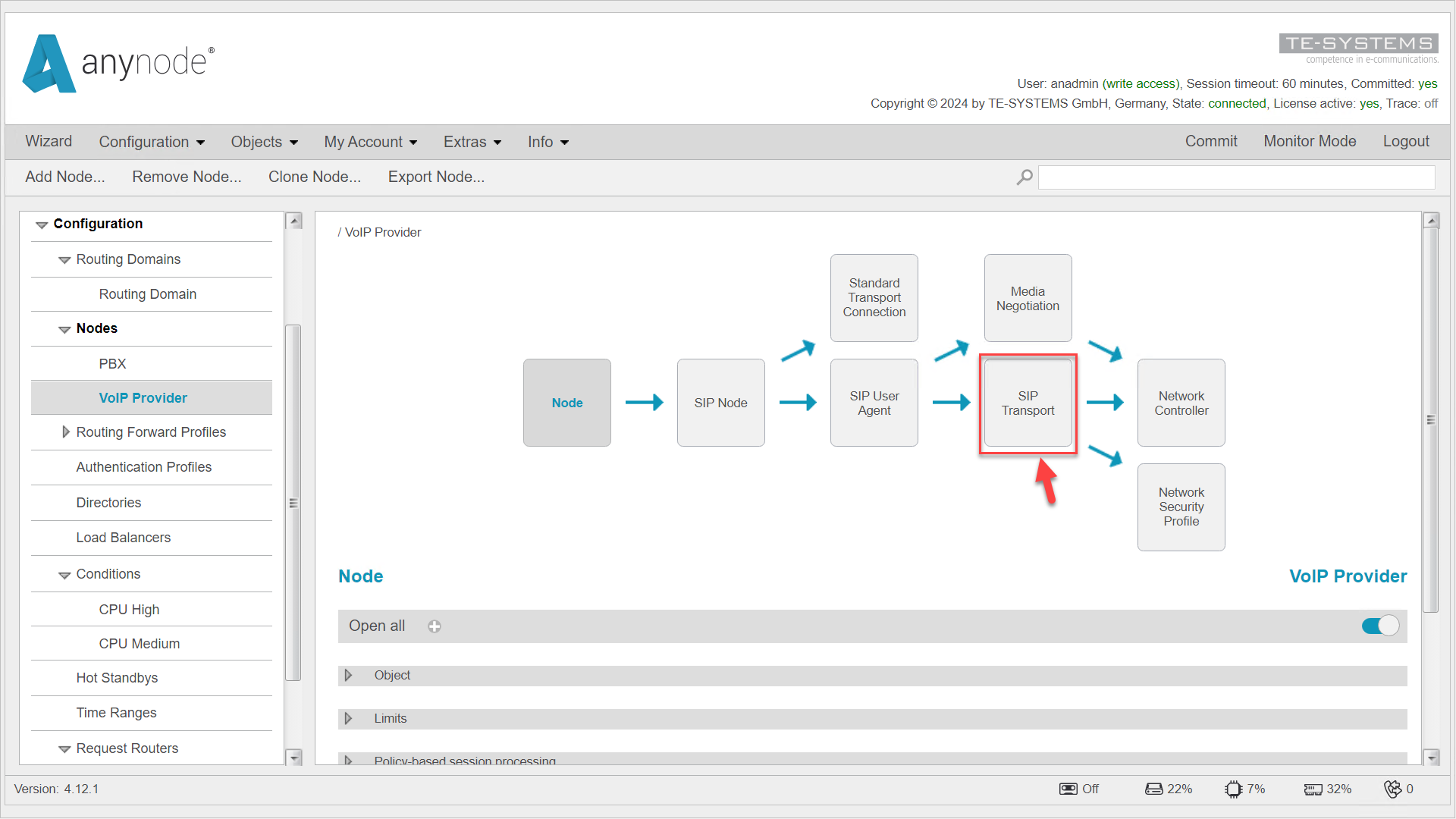Expand Routing Forward Profiles in the tree

click(x=66, y=432)
